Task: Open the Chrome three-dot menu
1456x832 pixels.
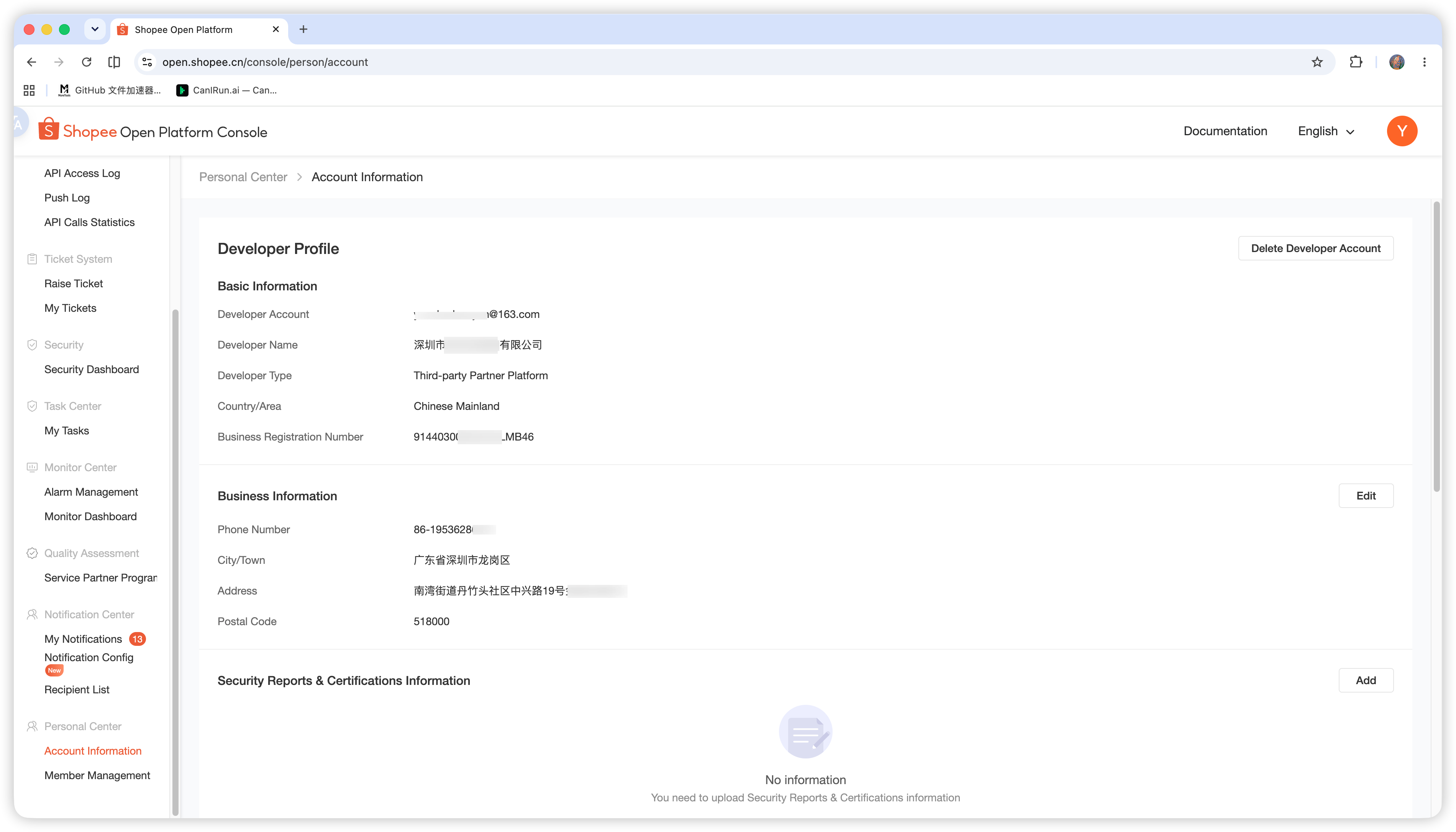Action: 1424,62
